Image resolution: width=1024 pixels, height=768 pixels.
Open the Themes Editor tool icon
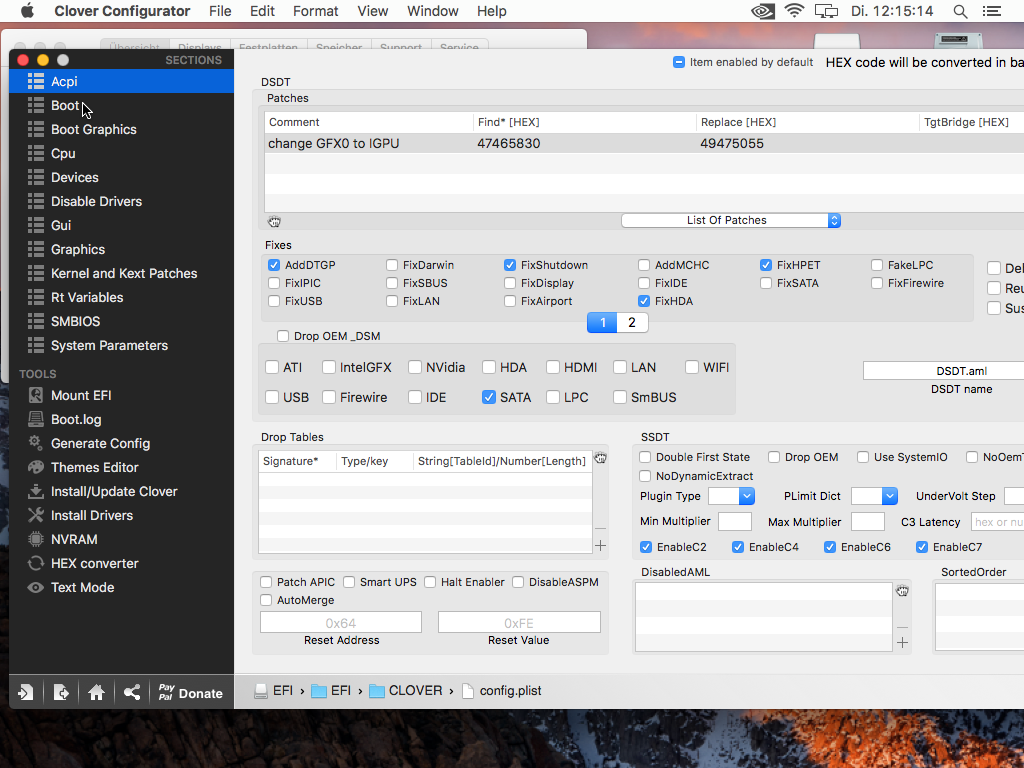36,467
